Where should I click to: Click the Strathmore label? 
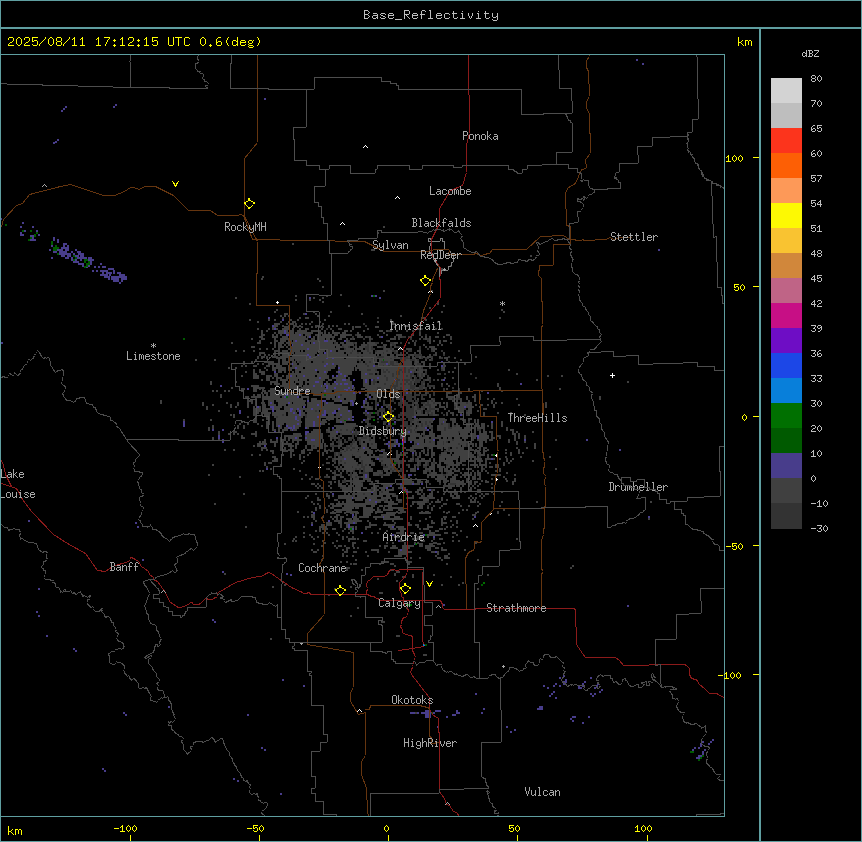pos(516,608)
